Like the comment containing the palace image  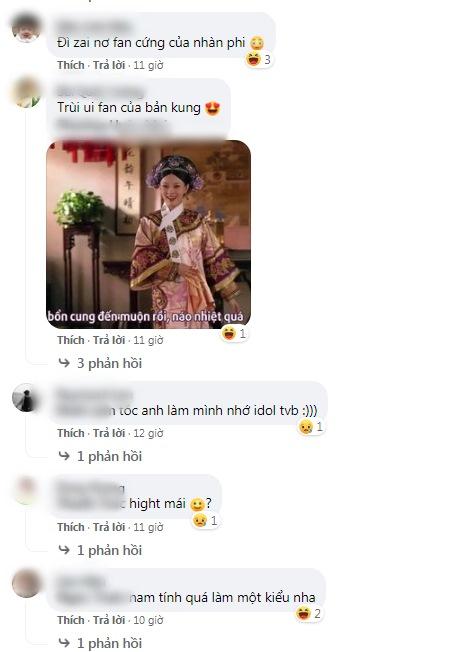pyautogui.click(x=71, y=340)
